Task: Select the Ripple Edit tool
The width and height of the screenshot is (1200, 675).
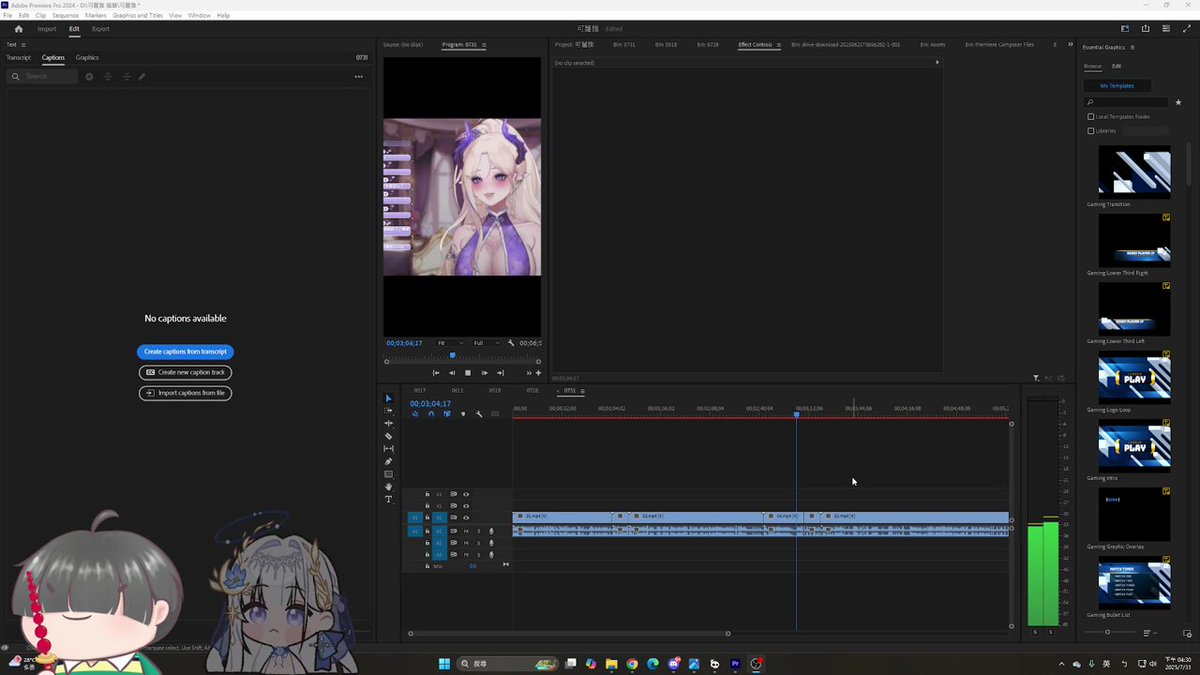Action: coord(389,424)
